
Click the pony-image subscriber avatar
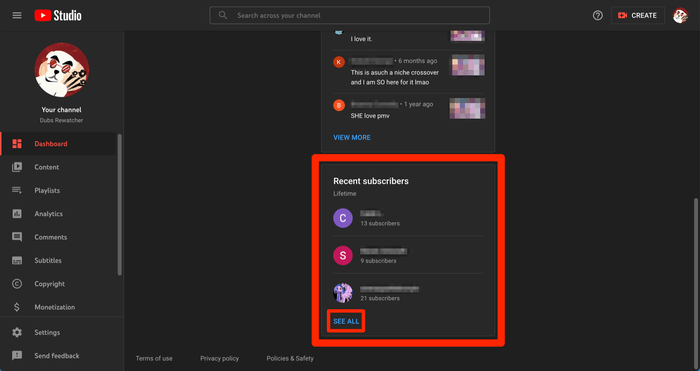pyautogui.click(x=343, y=293)
